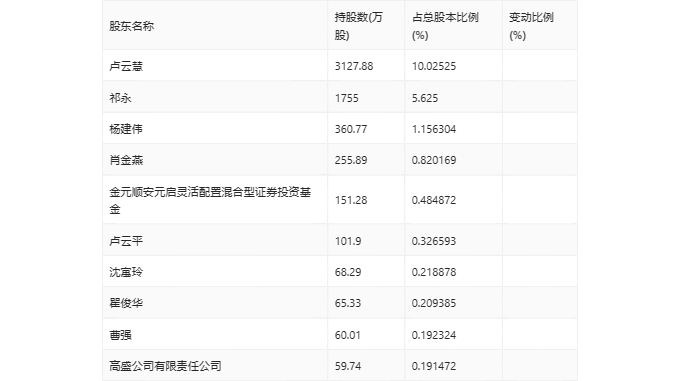Select shareholding value 60.01
Image resolution: width=680 pixels, height=381 pixels.
coord(348,335)
